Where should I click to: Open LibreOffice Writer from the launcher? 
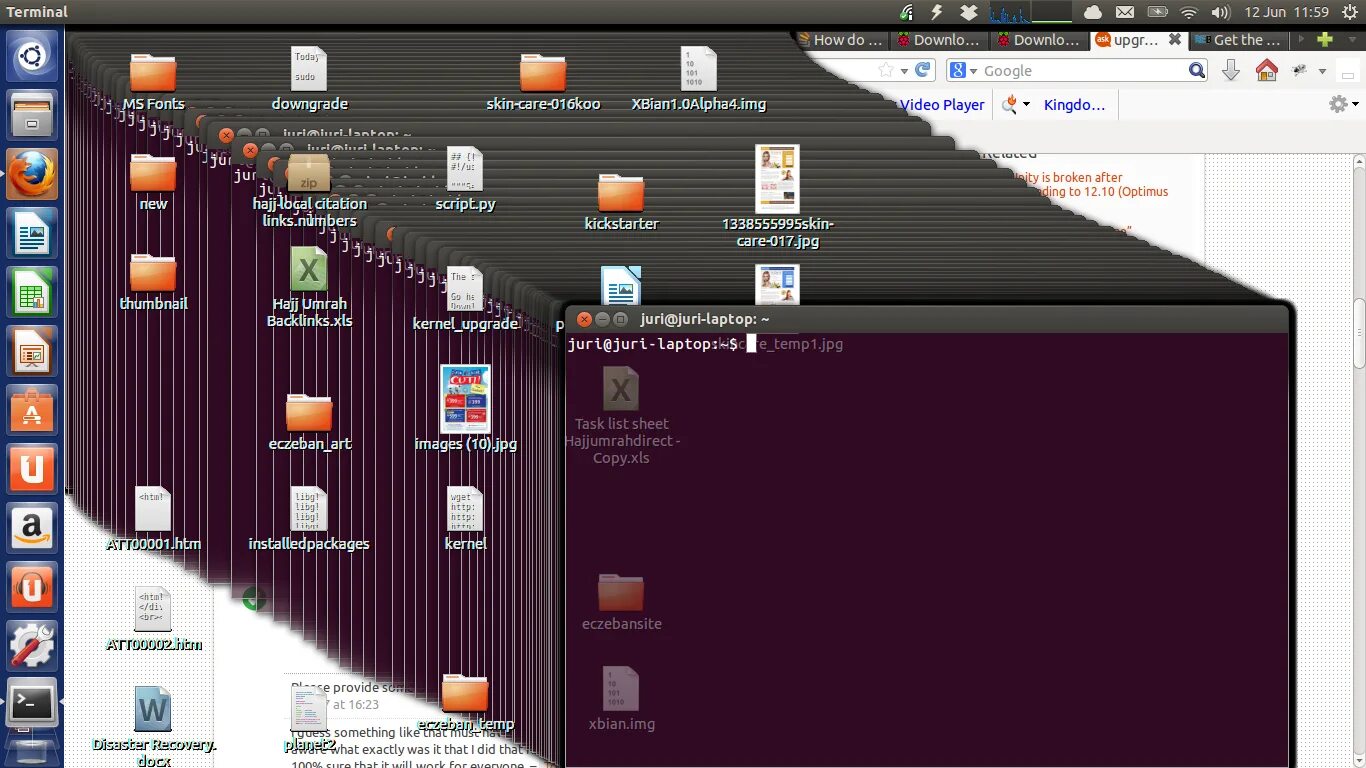[x=32, y=234]
